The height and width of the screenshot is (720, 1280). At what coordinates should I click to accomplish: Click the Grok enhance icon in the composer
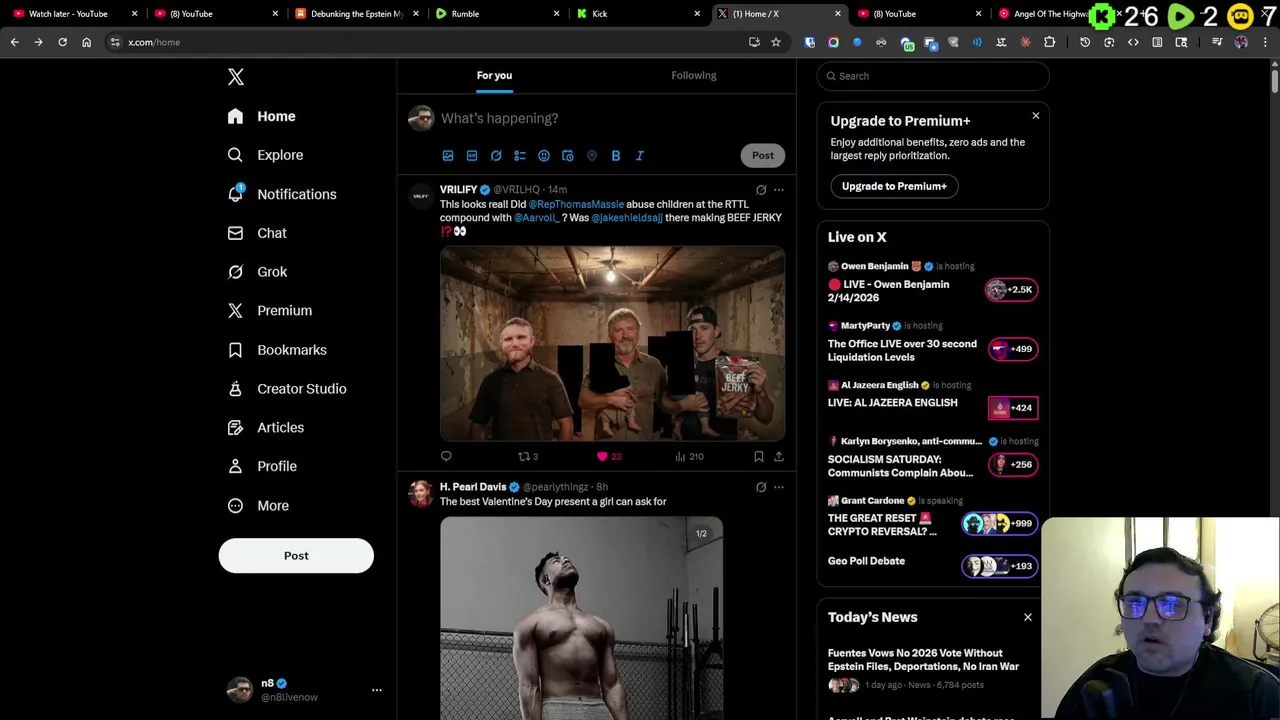[496, 156]
